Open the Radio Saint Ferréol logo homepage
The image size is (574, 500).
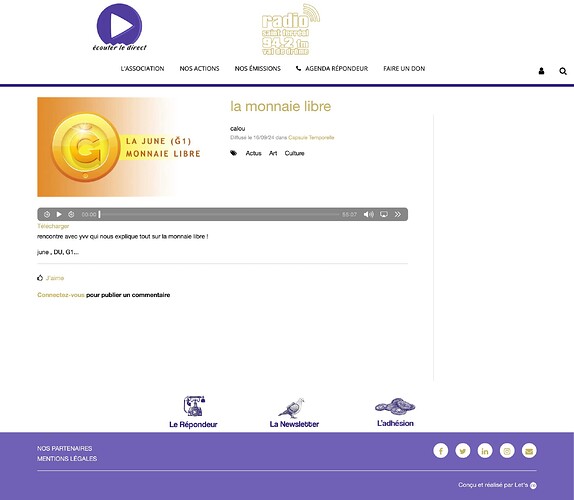[291, 30]
